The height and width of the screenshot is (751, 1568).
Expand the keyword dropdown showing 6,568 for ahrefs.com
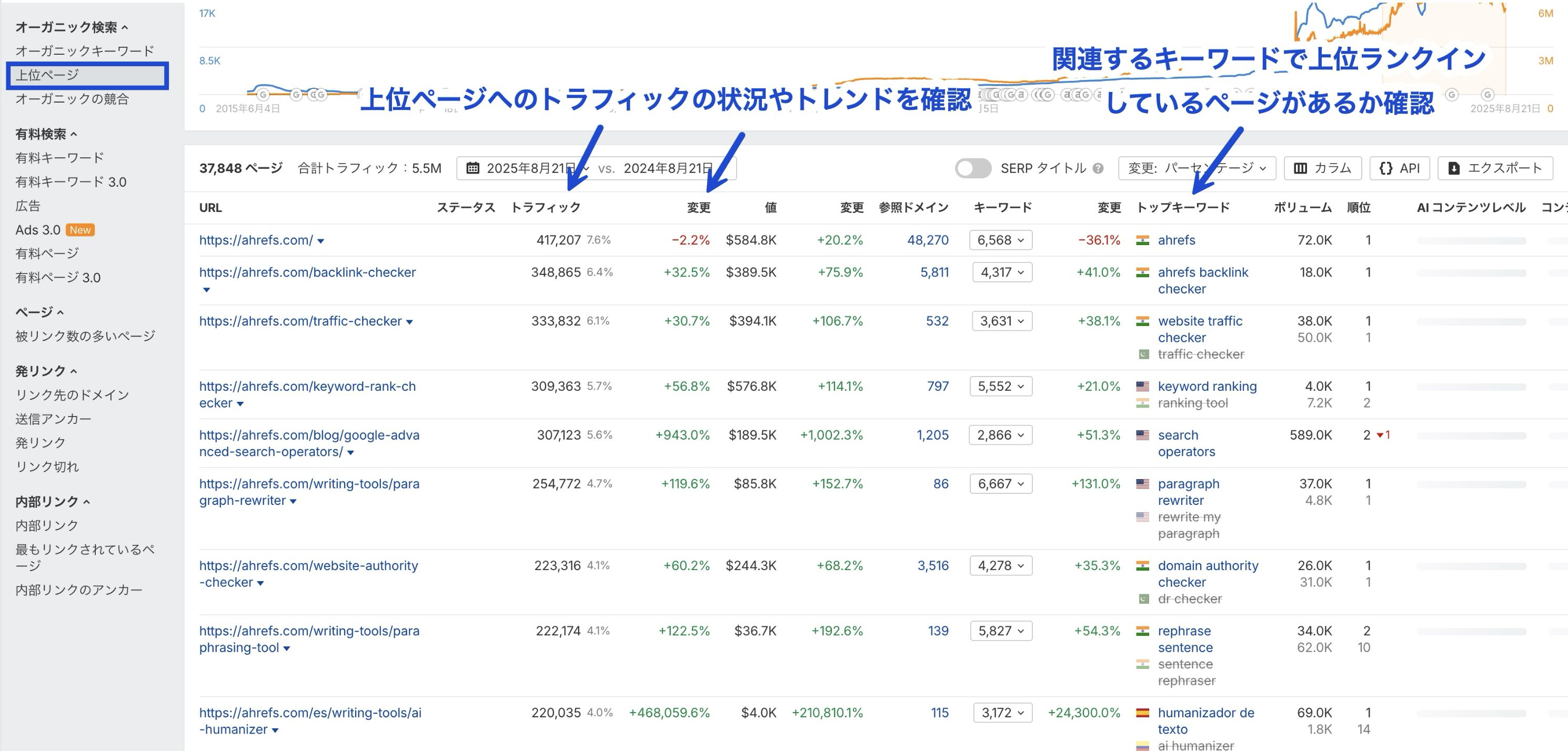coord(1000,240)
